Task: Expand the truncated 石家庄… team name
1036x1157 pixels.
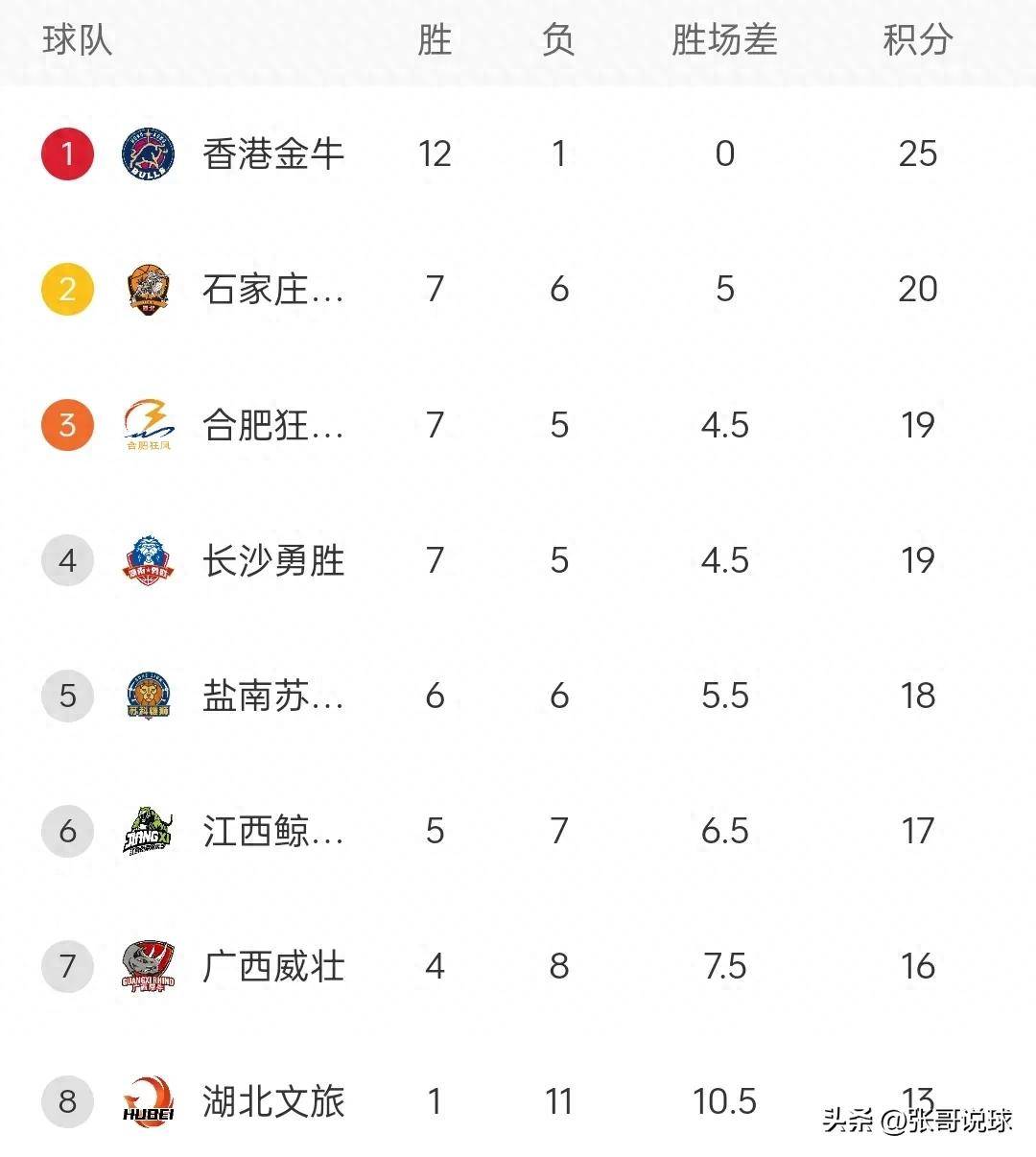Action: click(273, 290)
